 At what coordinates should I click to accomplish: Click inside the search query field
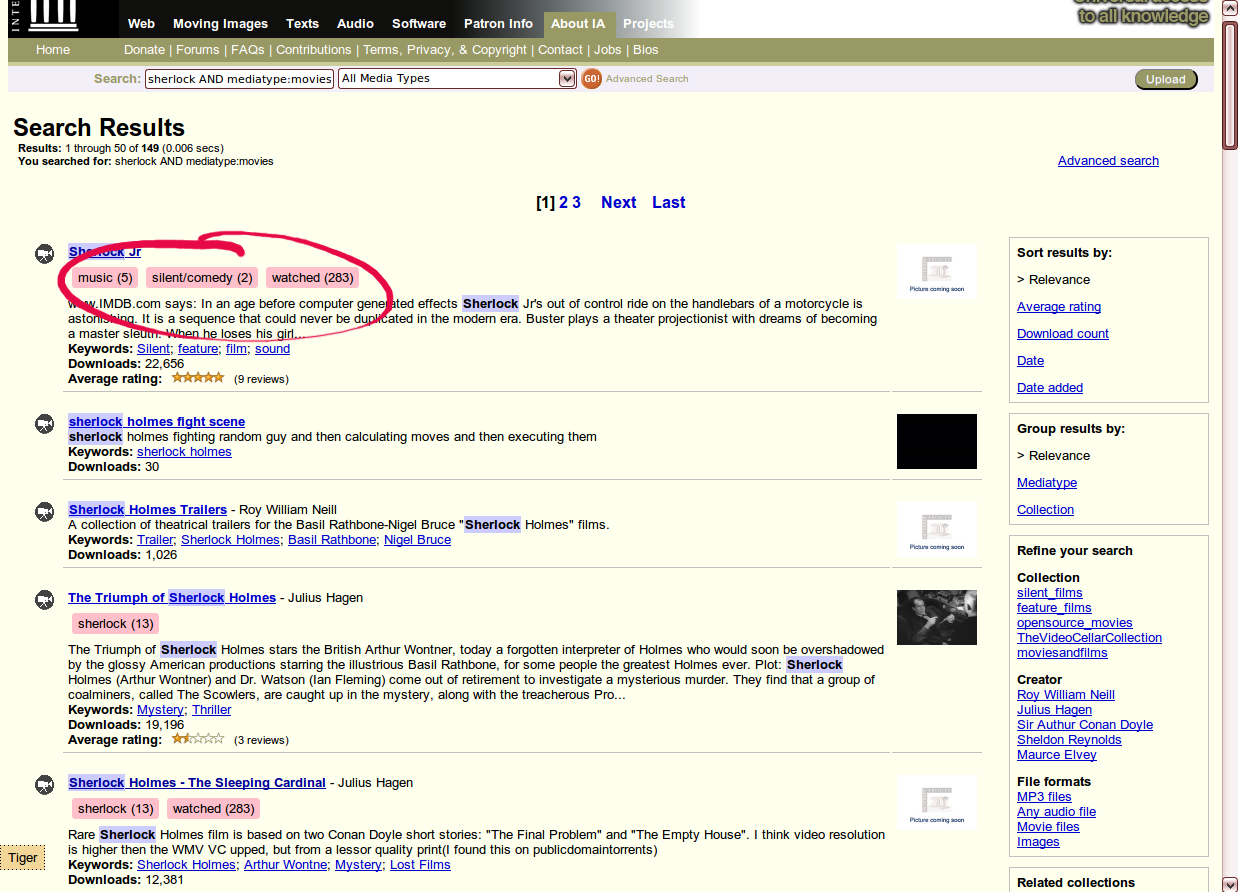(x=238, y=78)
